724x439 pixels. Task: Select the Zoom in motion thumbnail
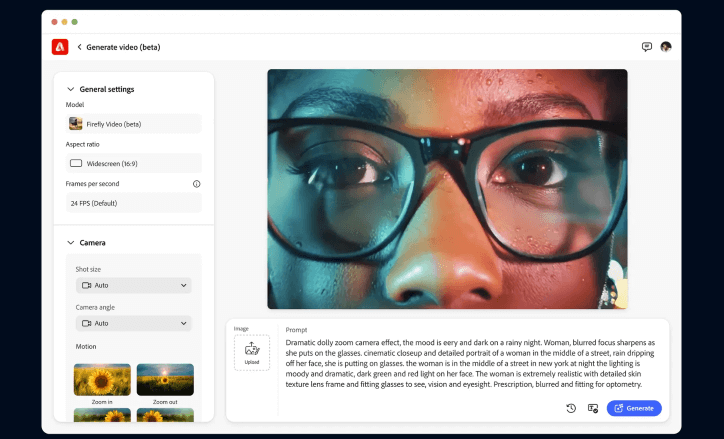click(x=102, y=380)
